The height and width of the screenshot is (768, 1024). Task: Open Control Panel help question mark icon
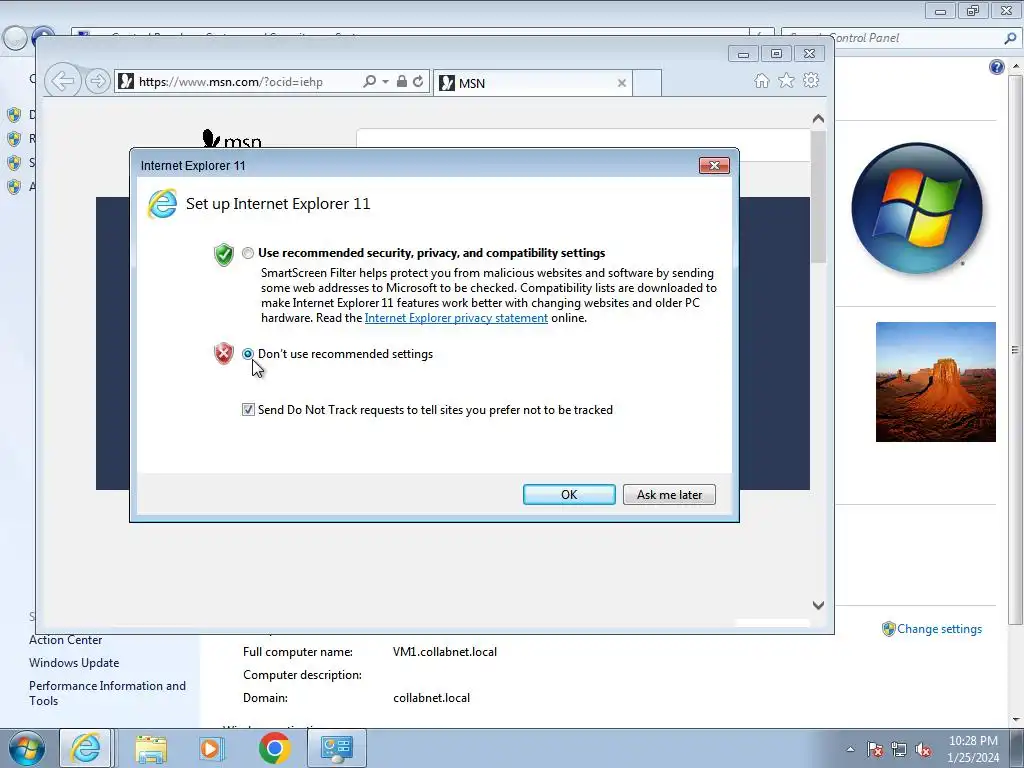pyautogui.click(x=997, y=67)
